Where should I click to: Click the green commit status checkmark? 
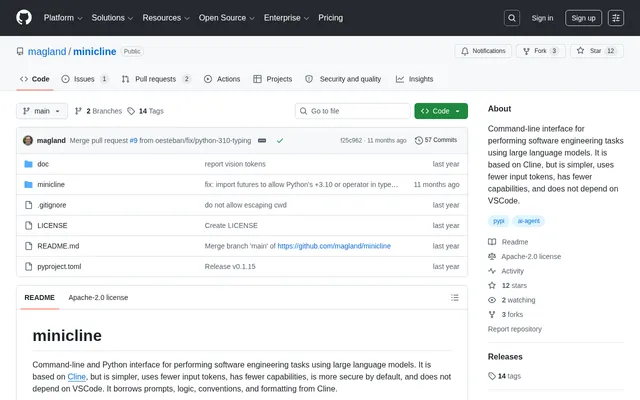pyautogui.click(x=280, y=140)
